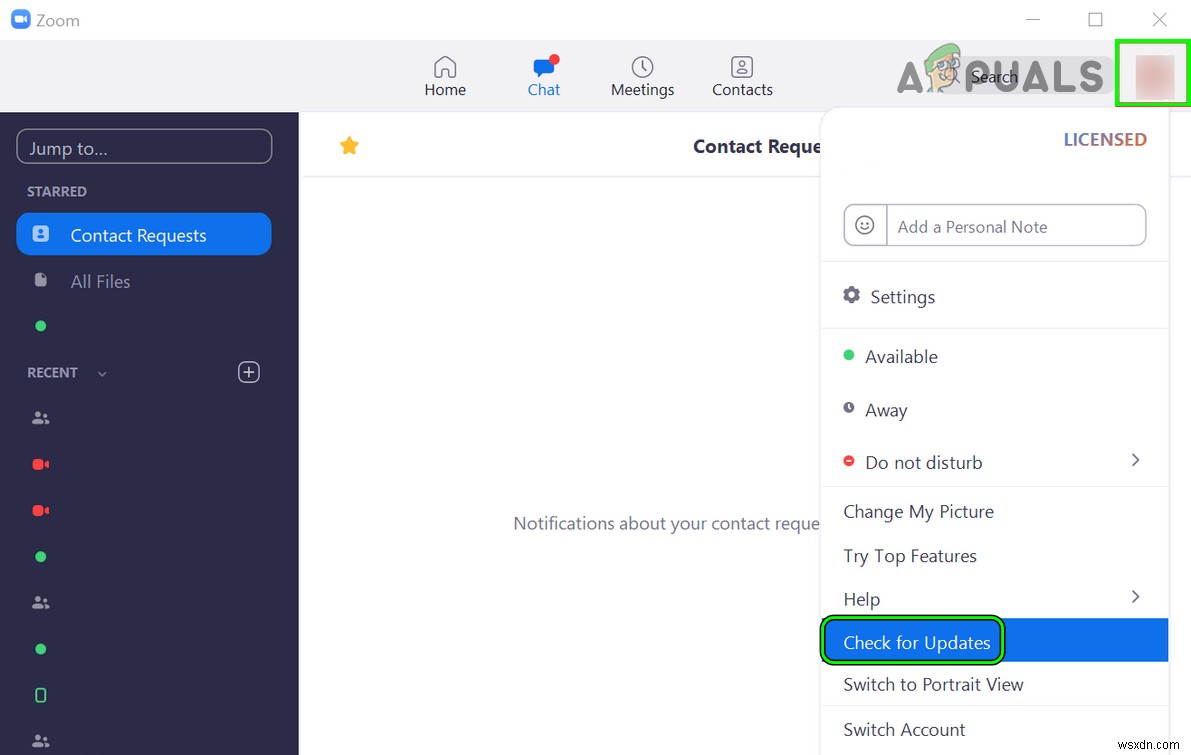This screenshot has height=755, width=1191.
Task: Click the yellow star icon
Action: 349,146
